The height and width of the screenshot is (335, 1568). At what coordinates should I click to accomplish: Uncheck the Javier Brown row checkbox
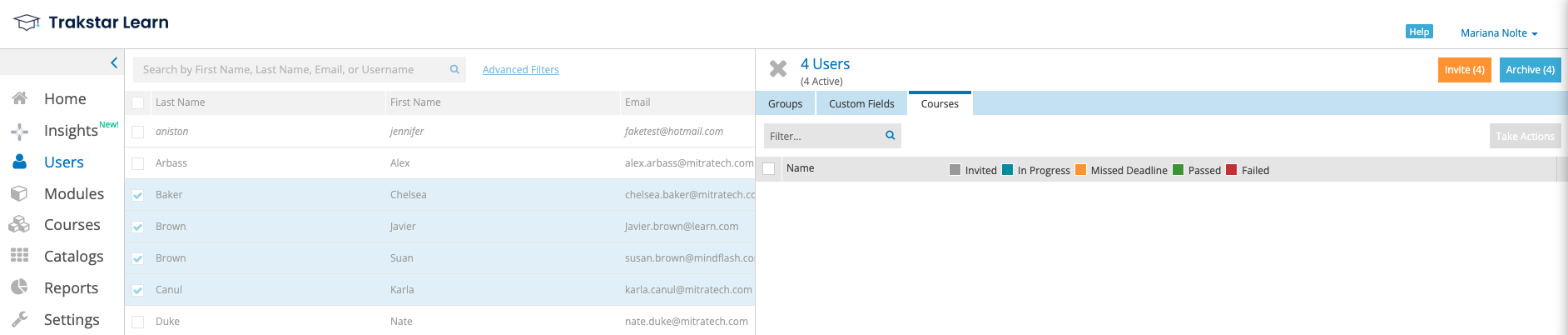click(138, 227)
